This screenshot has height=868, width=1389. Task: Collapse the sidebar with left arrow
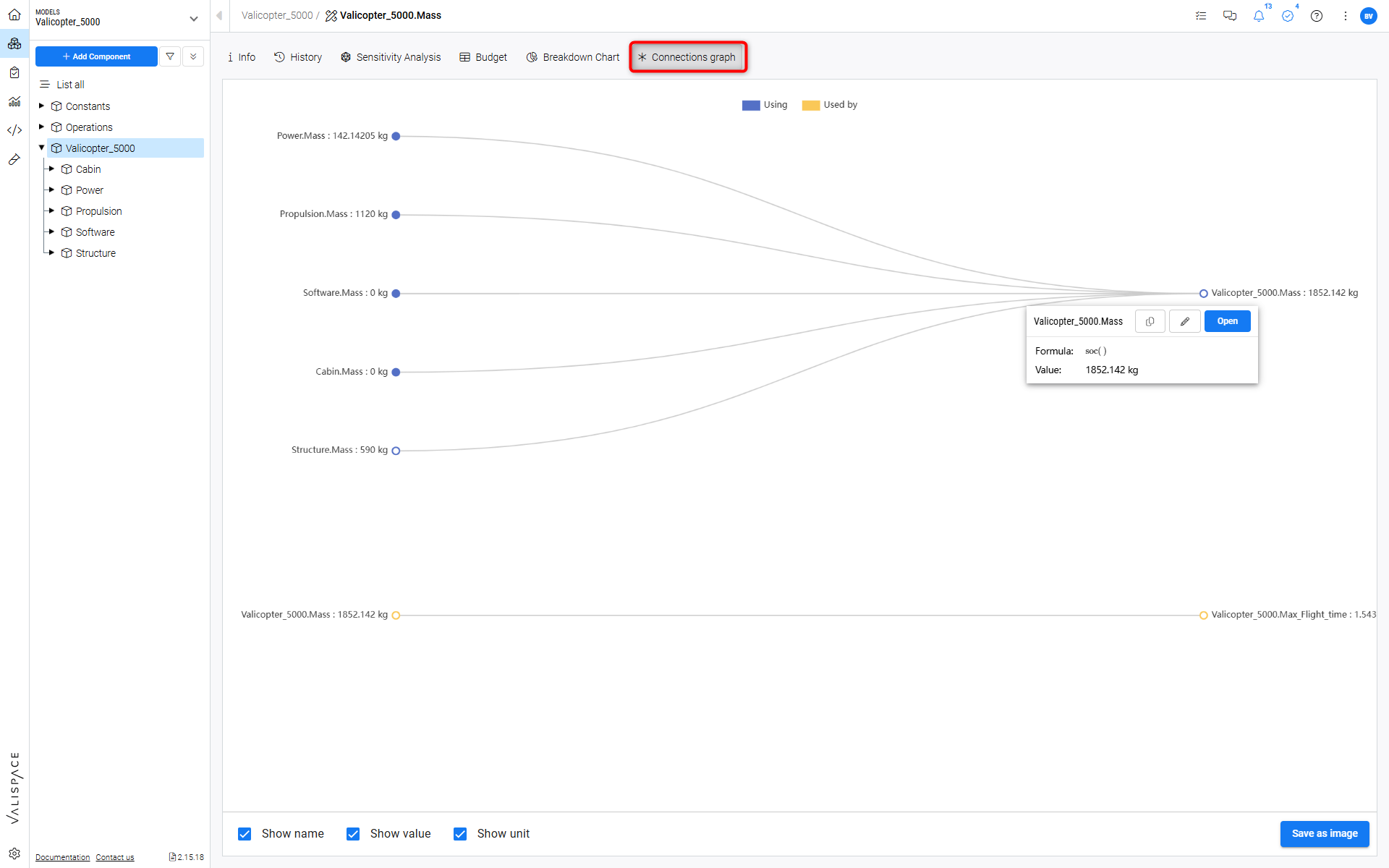pyautogui.click(x=219, y=15)
